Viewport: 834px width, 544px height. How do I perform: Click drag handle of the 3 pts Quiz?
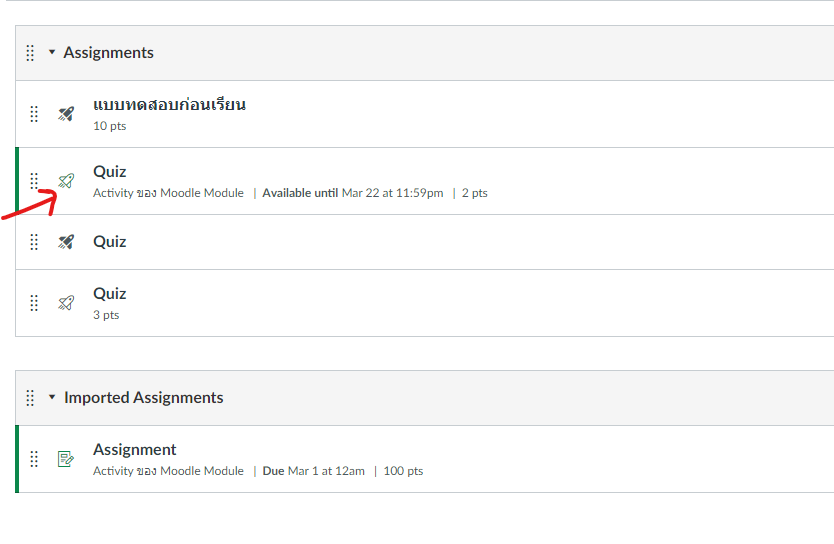(x=34, y=303)
